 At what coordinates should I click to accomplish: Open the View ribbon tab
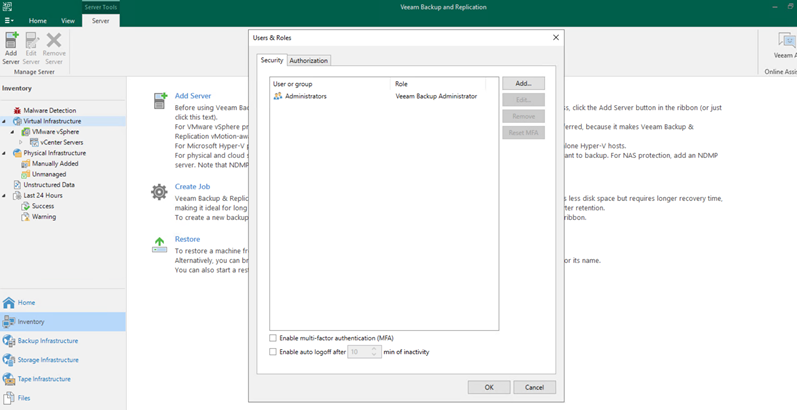[68, 20]
